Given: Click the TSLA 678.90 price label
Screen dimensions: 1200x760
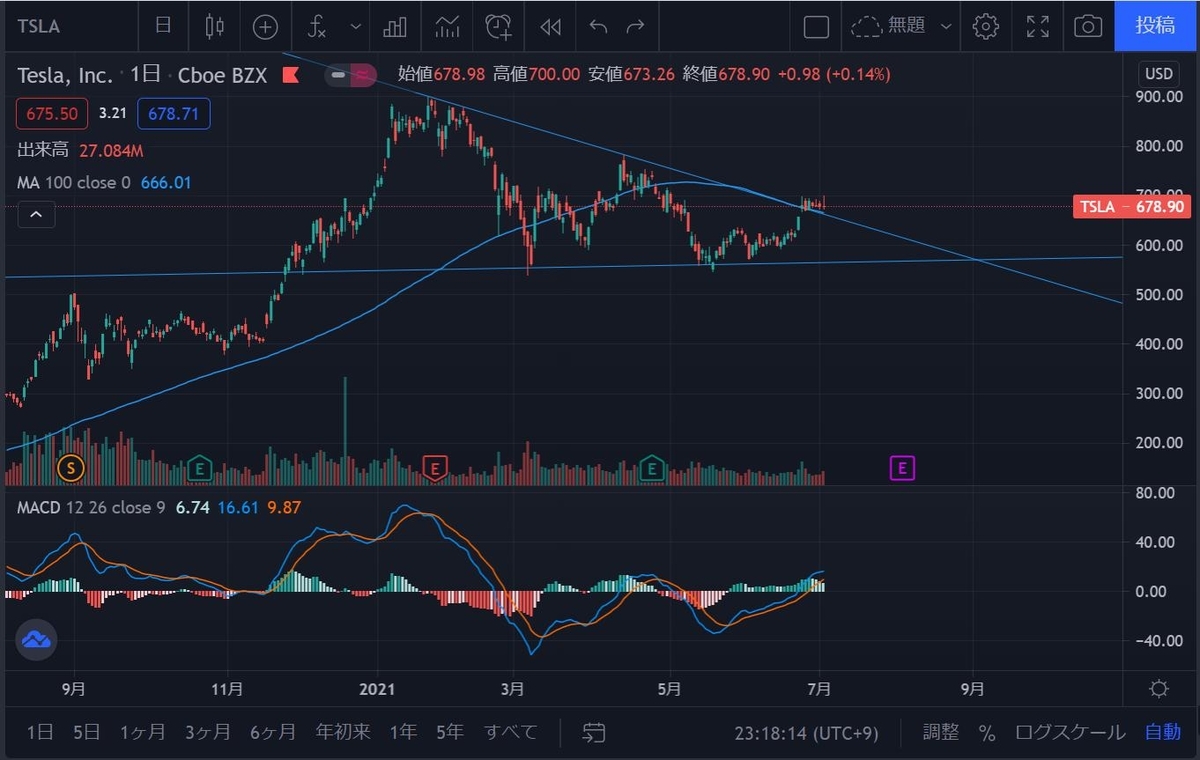Looking at the screenshot, I should pyautogui.click(x=1133, y=207).
